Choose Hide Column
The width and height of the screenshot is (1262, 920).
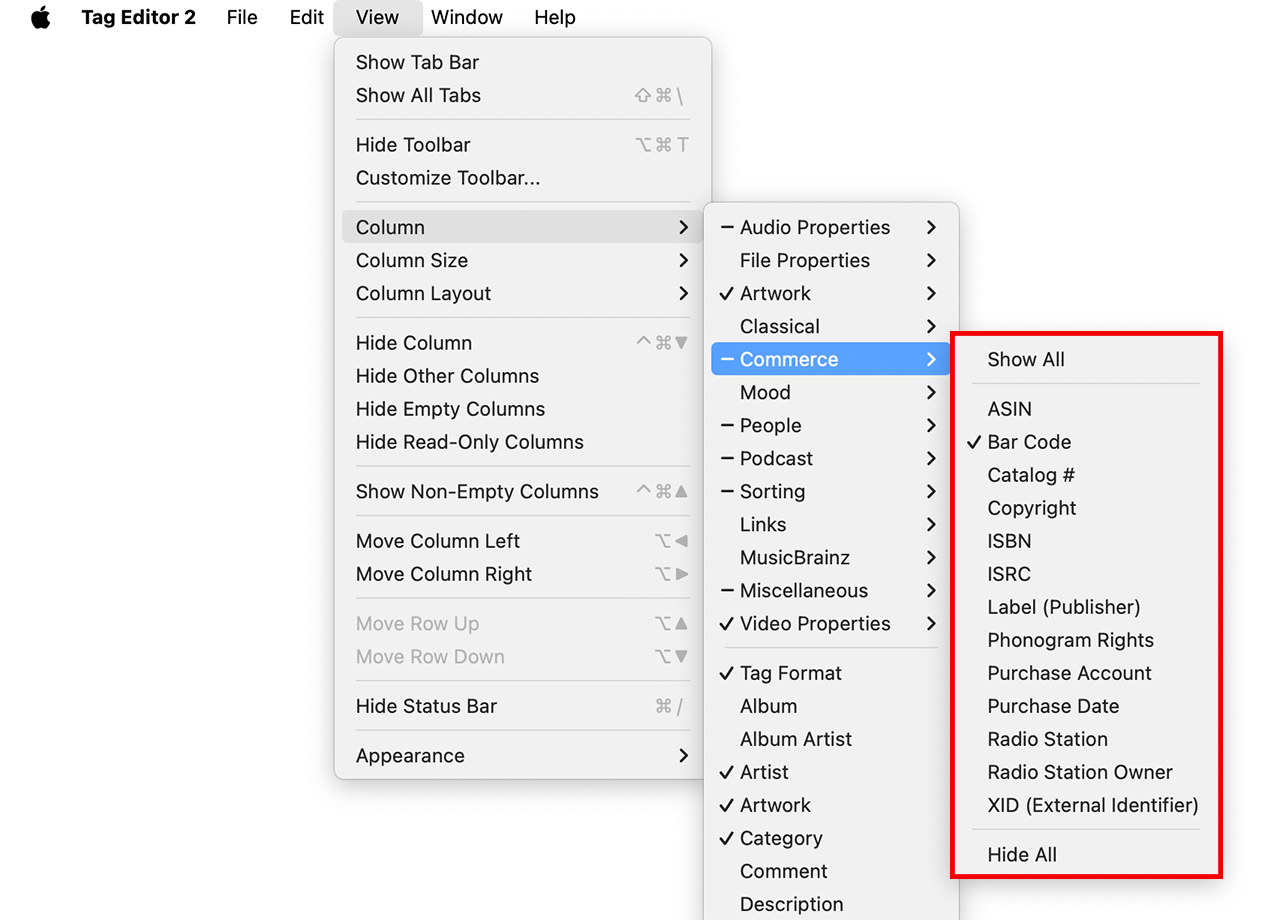[522, 343]
